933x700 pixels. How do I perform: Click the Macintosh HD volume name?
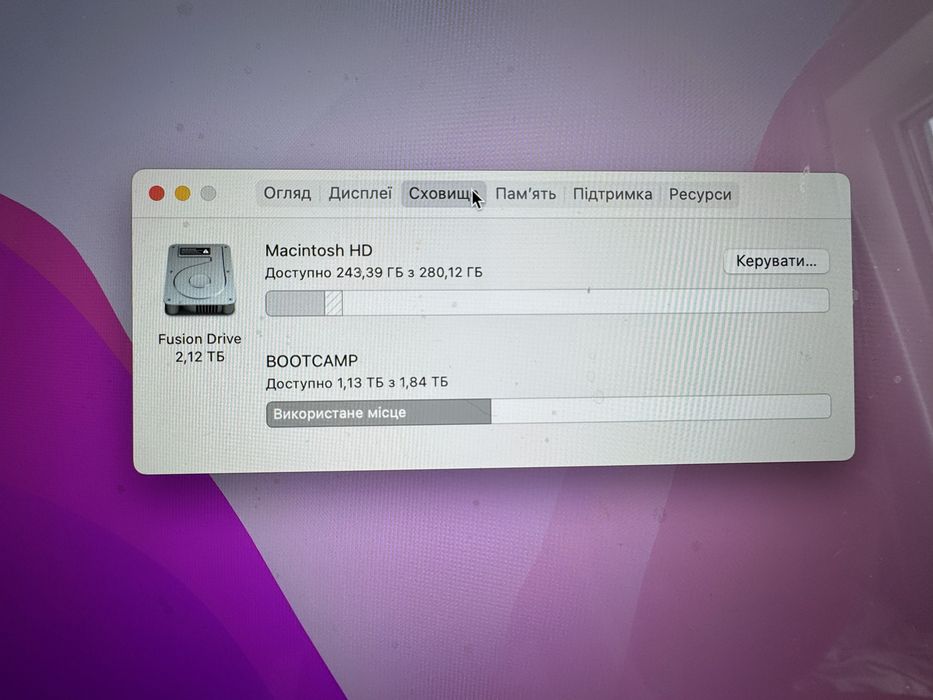point(318,251)
